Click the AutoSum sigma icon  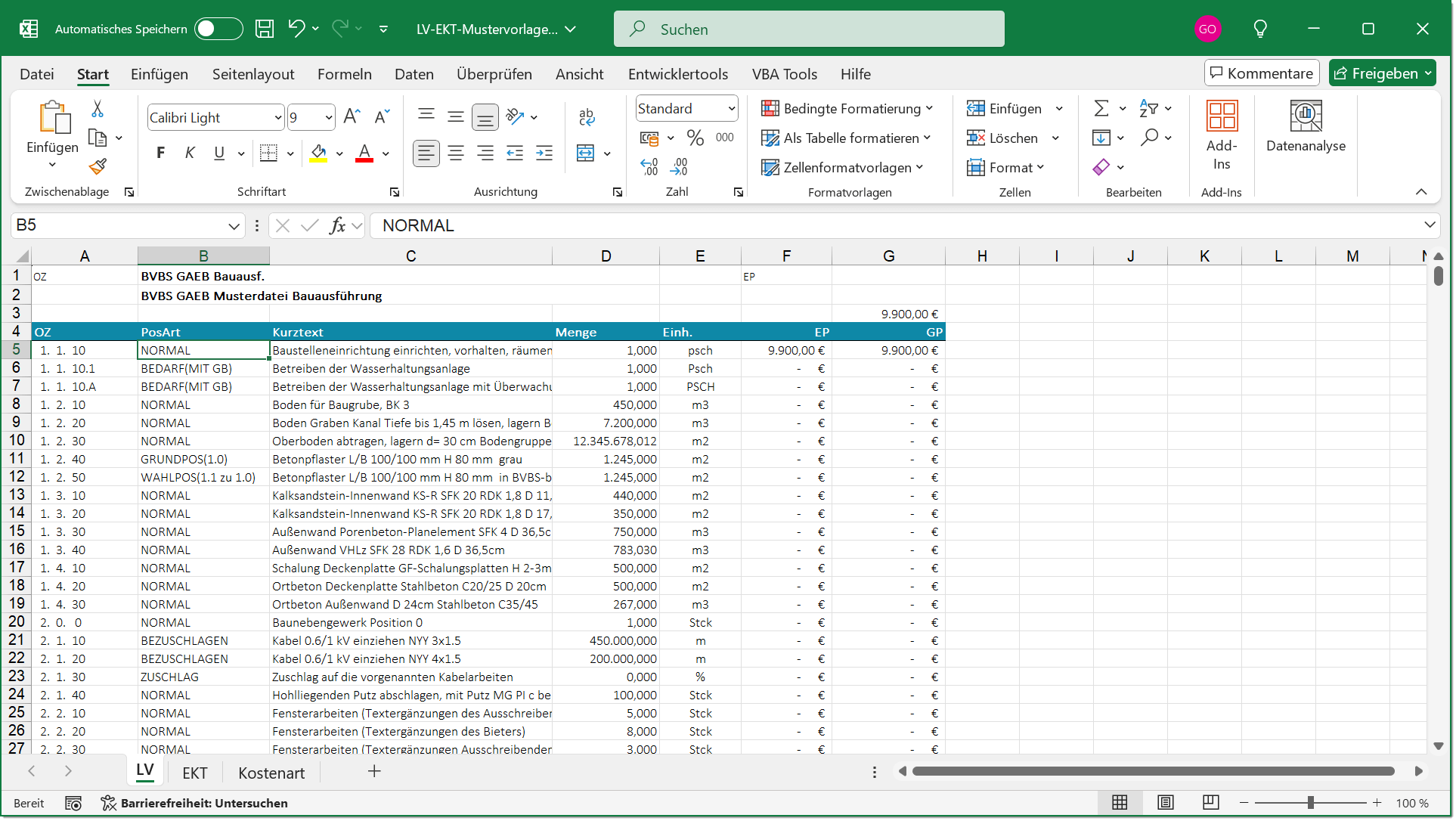tap(1101, 109)
